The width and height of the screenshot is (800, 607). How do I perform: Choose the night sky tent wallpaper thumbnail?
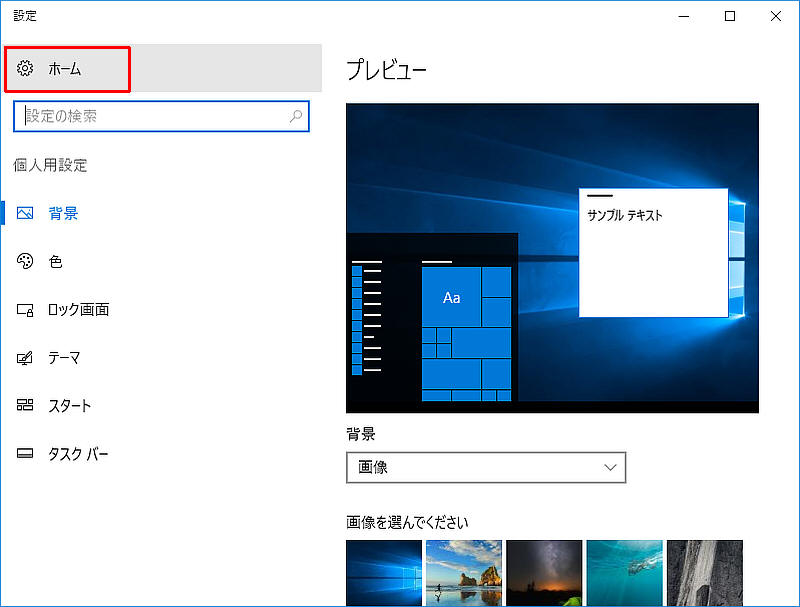544,573
